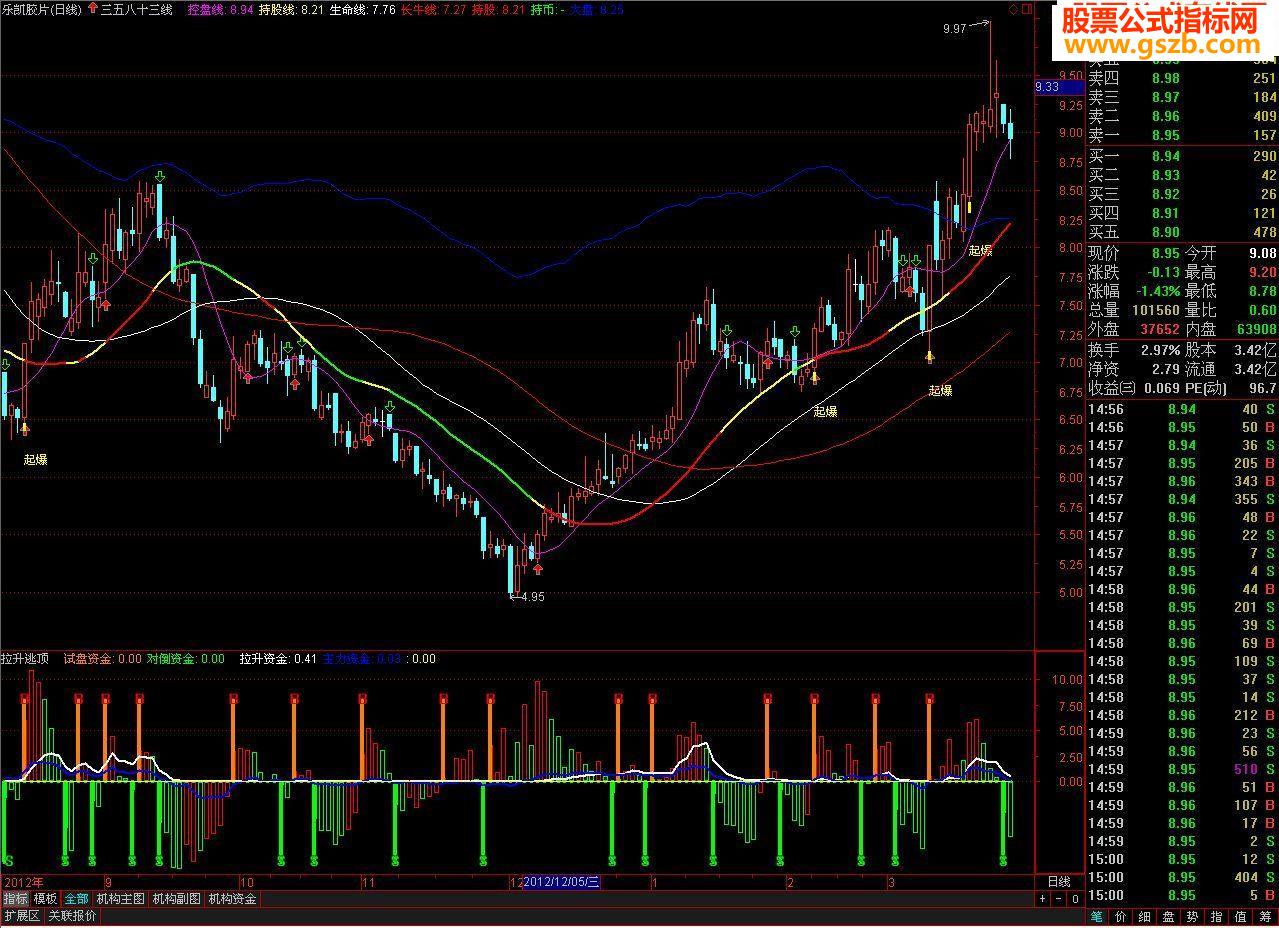Click the 三五八十三线 indicator name
This screenshot has height=928, width=1279.
[x=137, y=9]
